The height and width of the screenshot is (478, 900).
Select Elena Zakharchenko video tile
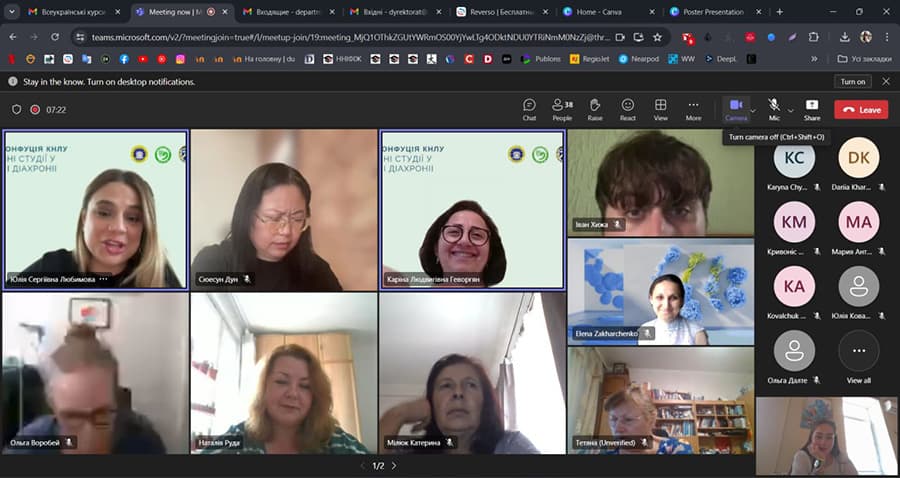(x=661, y=292)
